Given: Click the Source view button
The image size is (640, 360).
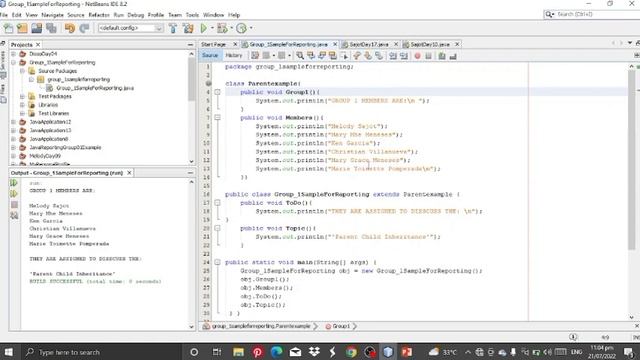Looking at the screenshot, I should coord(210,56).
